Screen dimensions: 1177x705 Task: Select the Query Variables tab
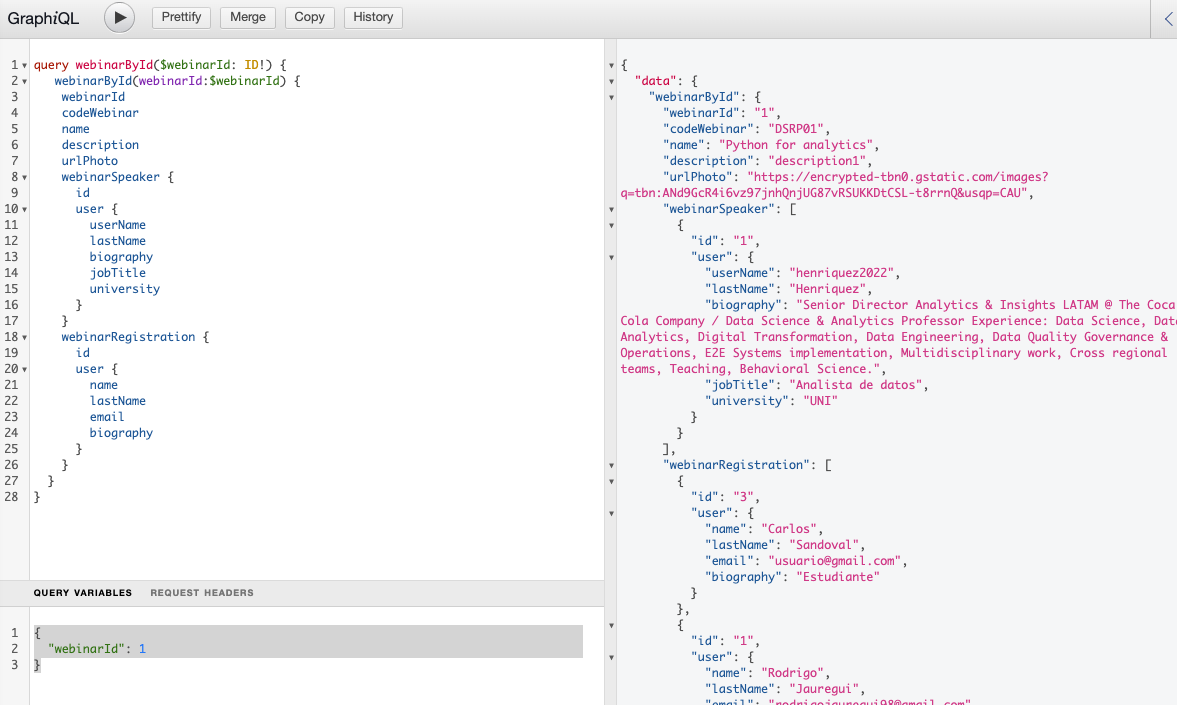coord(83,592)
